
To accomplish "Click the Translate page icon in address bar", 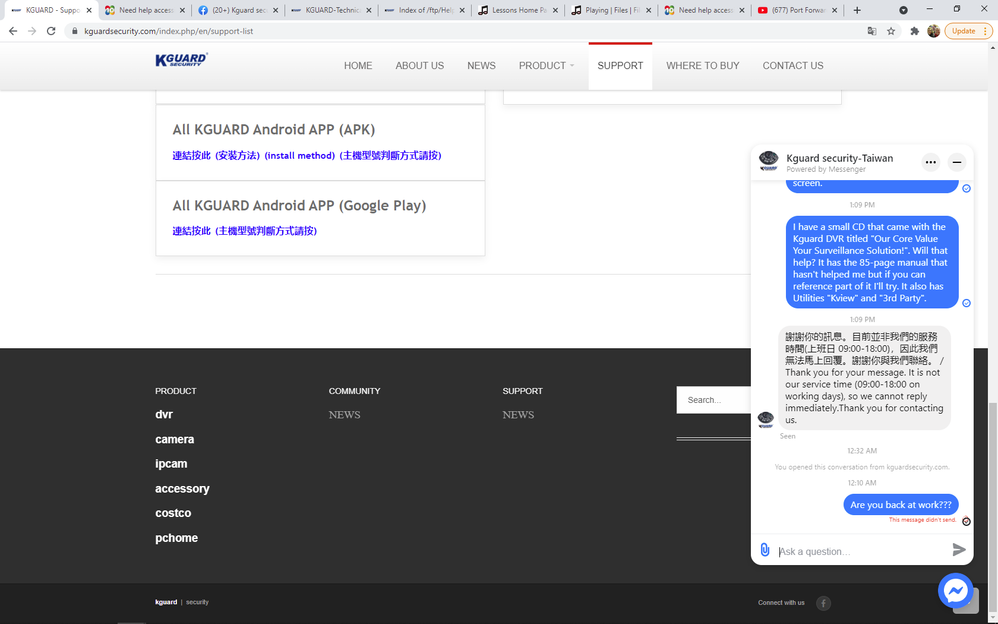I will click(x=872, y=31).
